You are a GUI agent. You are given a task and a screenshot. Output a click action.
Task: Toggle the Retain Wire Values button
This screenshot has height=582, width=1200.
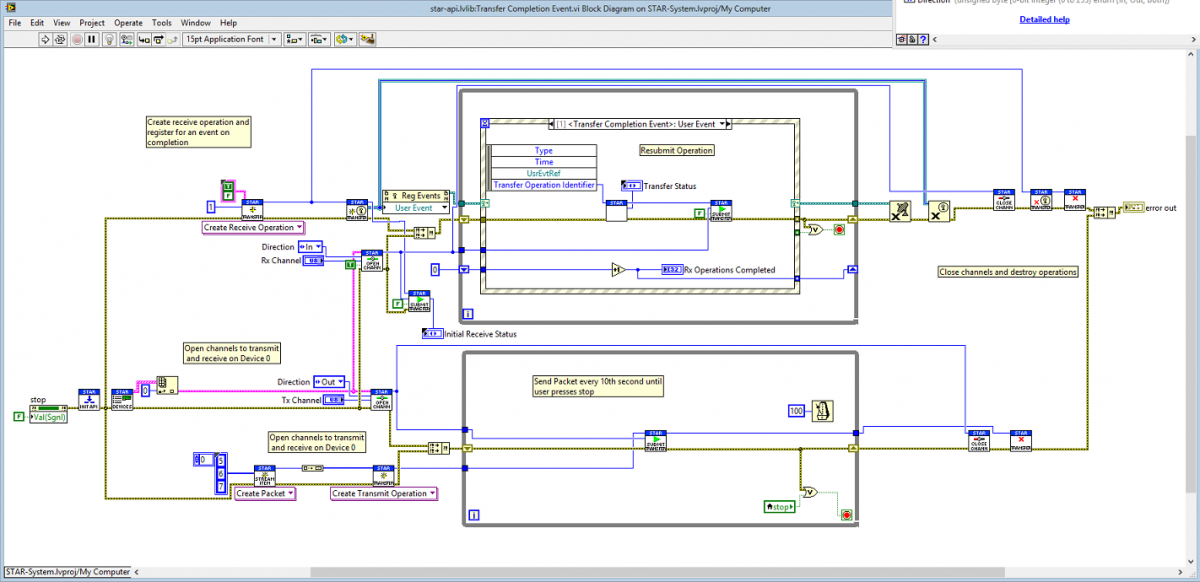click(126, 39)
